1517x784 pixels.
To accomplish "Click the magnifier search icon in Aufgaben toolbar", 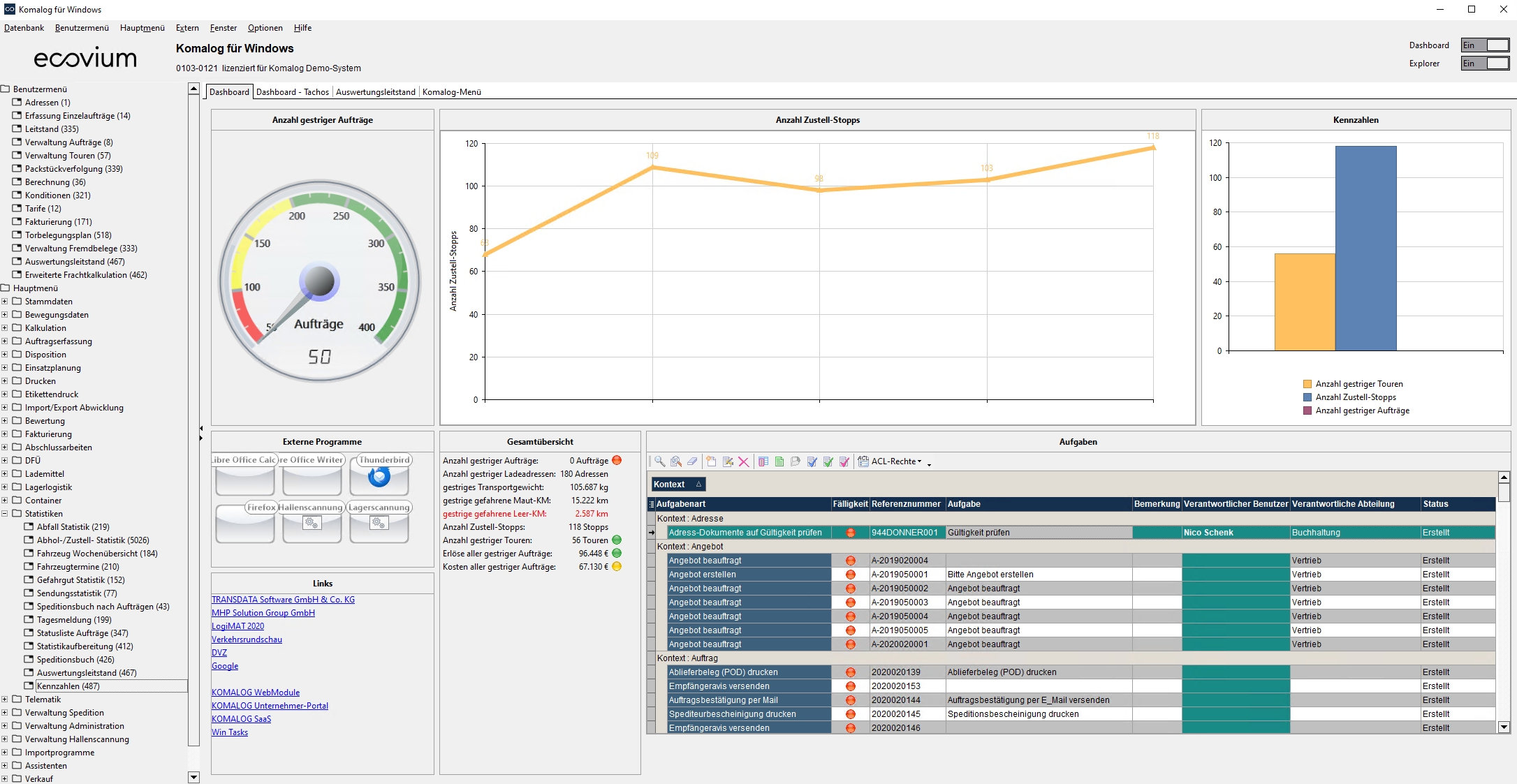I will (659, 461).
